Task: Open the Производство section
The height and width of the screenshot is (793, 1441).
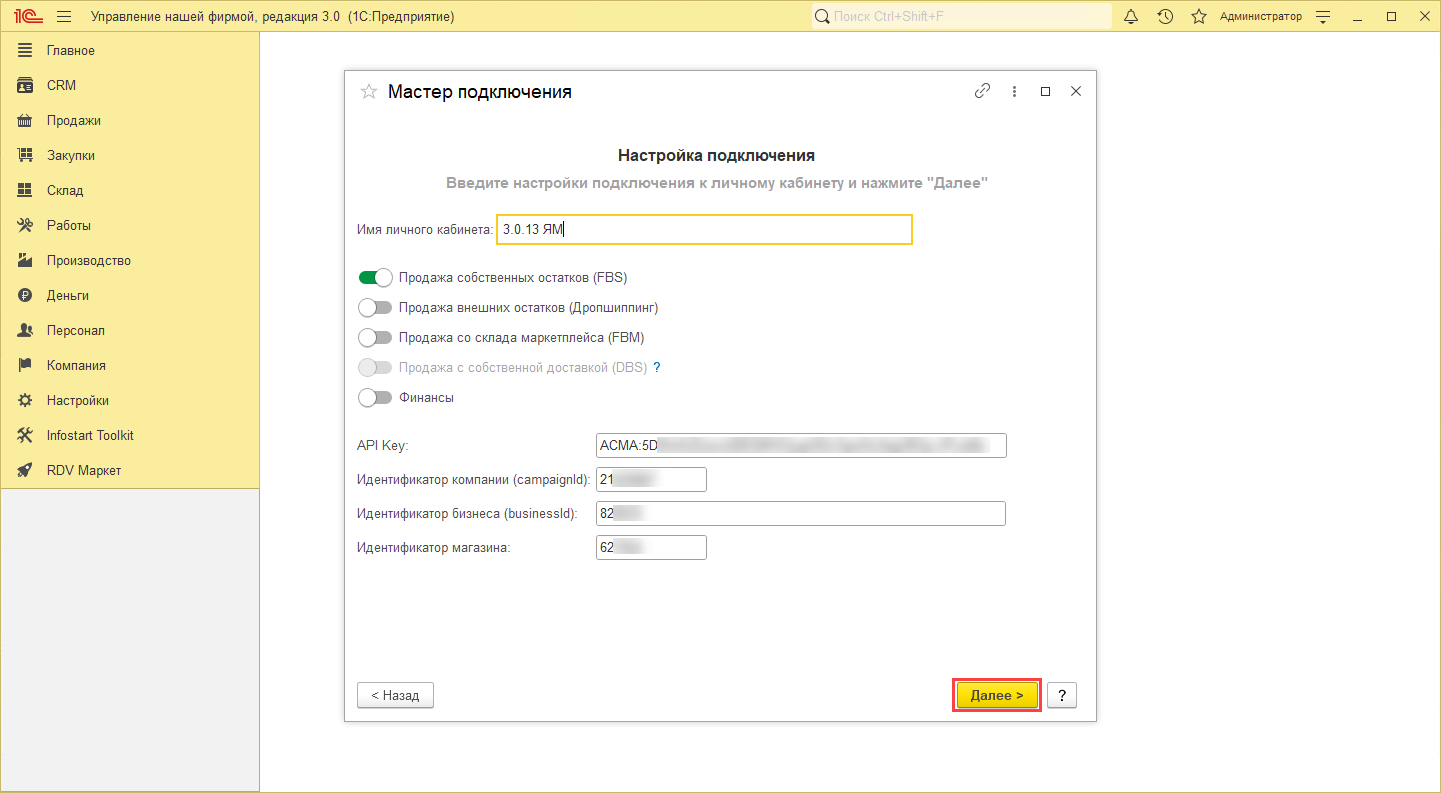Action: 130,260
